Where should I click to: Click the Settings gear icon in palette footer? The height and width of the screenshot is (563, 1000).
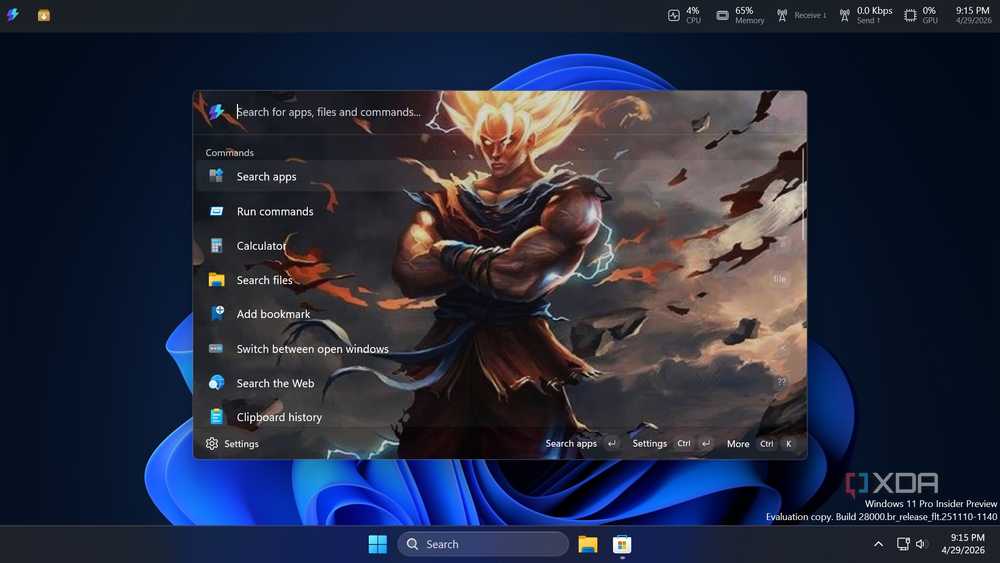click(x=212, y=443)
